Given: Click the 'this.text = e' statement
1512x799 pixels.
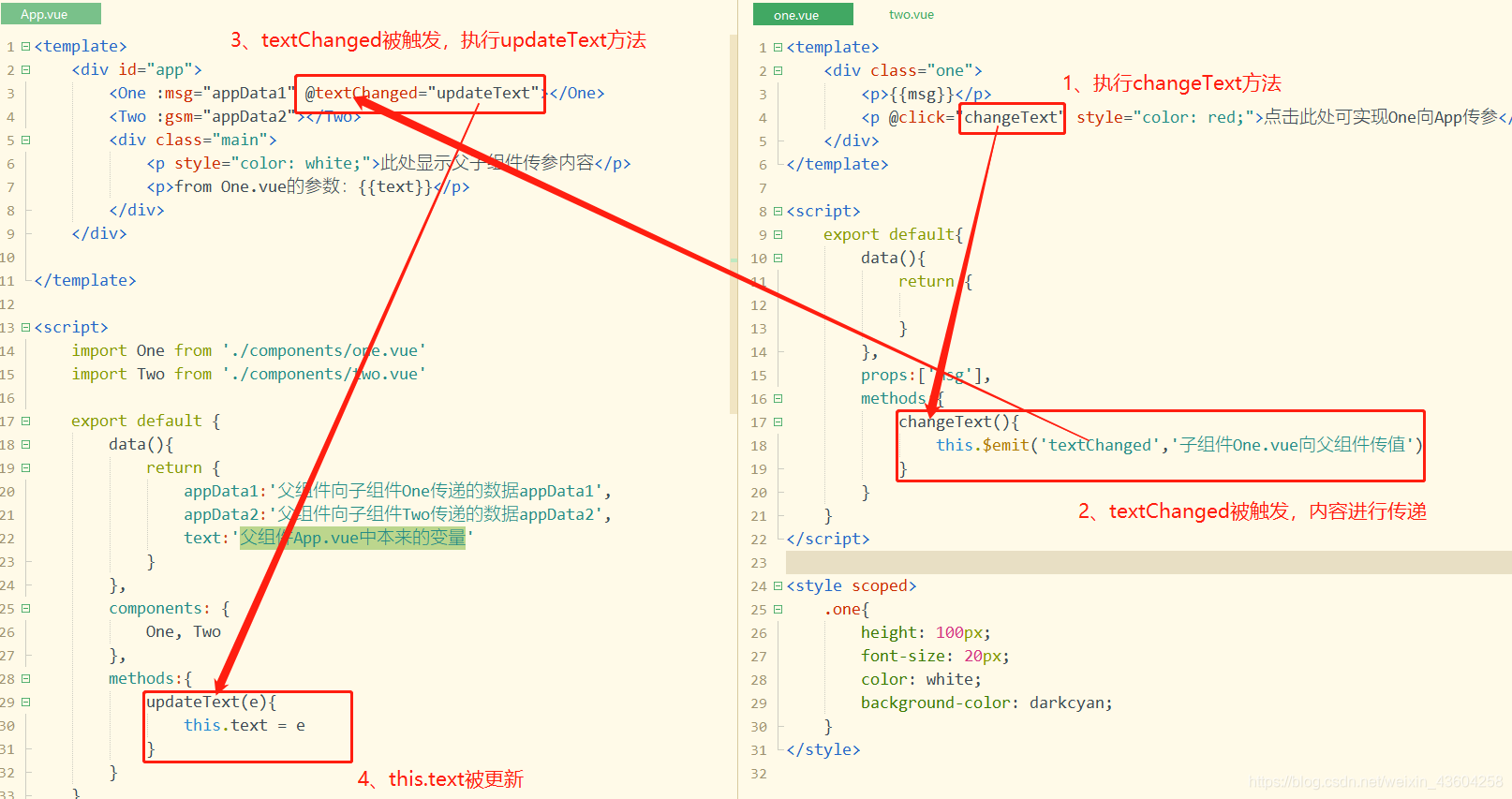Looking at the screenshot, I should click(245, 725).
